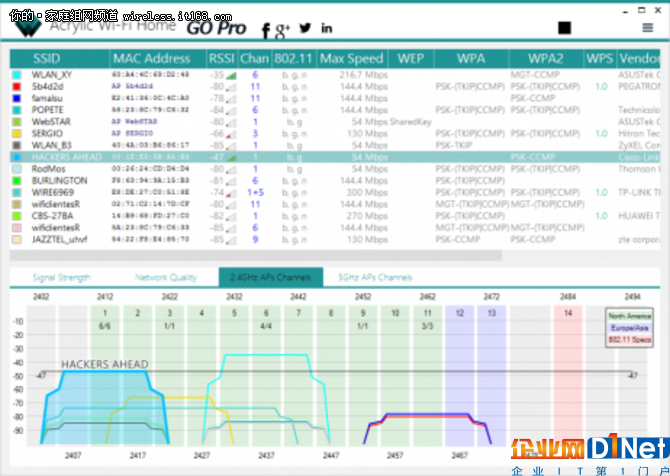Click the green color swatch for WebSTAR
670x476 pixels.
click(17, 122)
